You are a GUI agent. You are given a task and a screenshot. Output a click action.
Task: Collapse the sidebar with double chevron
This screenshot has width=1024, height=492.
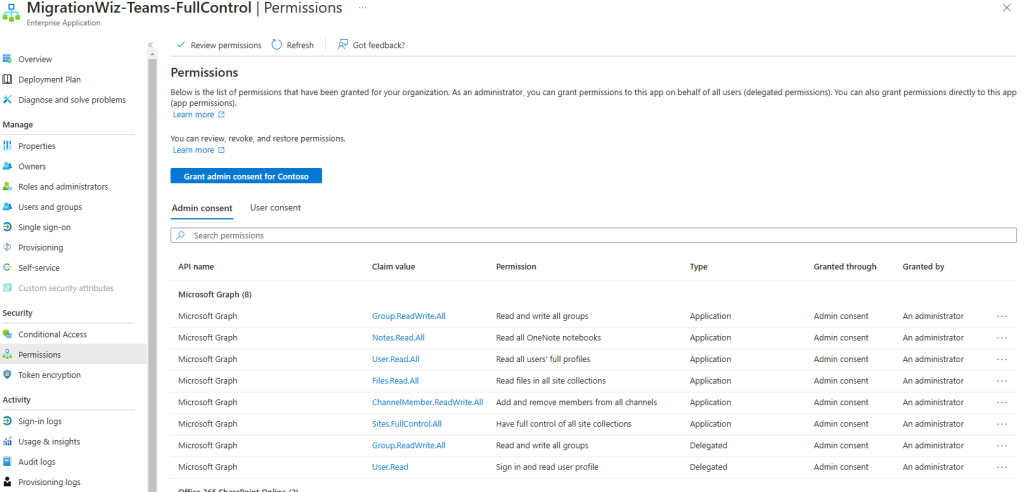tap(150, 44)
